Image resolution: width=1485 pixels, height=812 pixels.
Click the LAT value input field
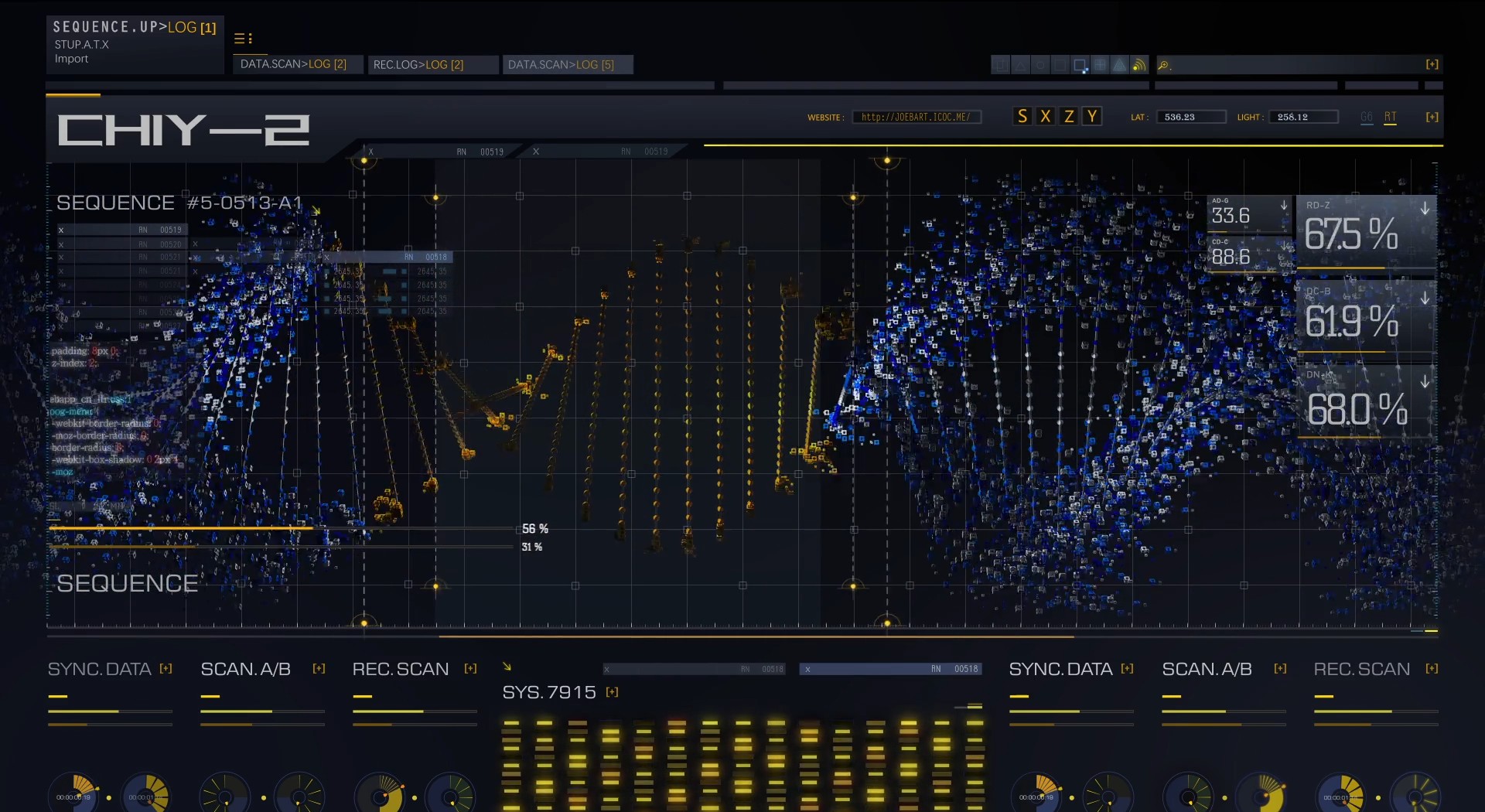[1190, 118]
